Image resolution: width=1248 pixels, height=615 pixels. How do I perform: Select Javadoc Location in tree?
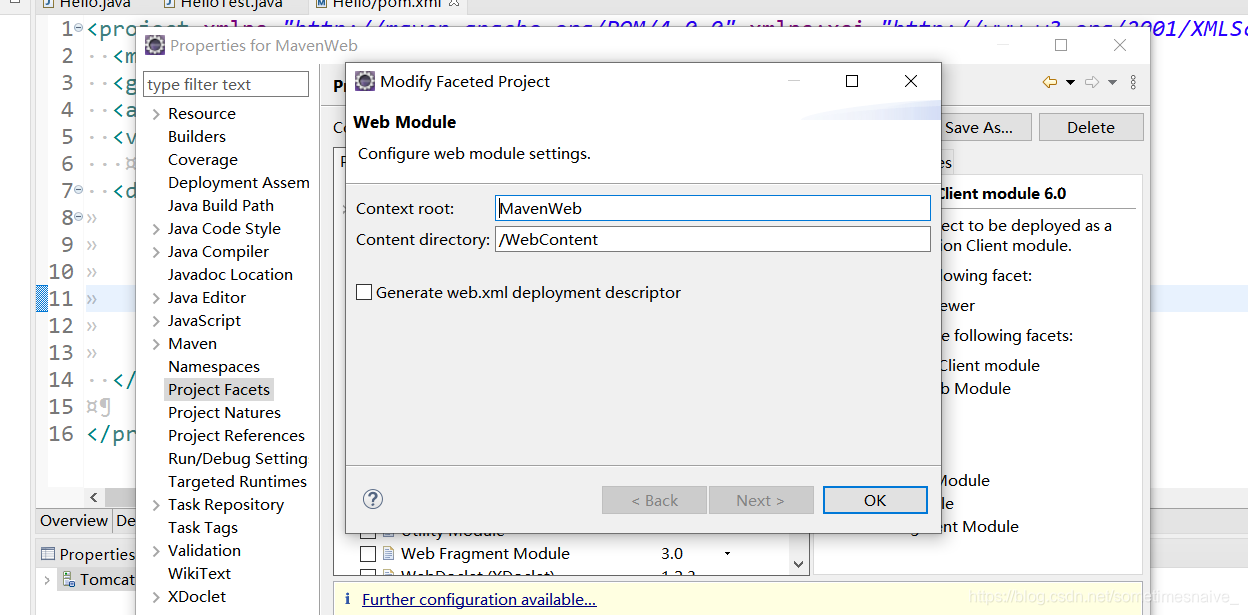tap(231, 275)
